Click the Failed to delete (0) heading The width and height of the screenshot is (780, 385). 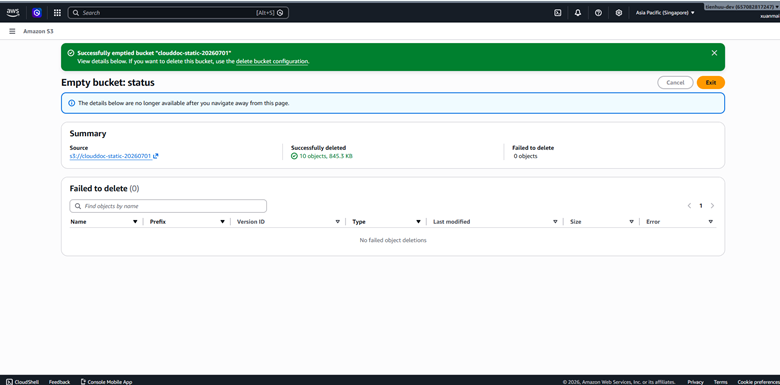click(x=104, y=189)
